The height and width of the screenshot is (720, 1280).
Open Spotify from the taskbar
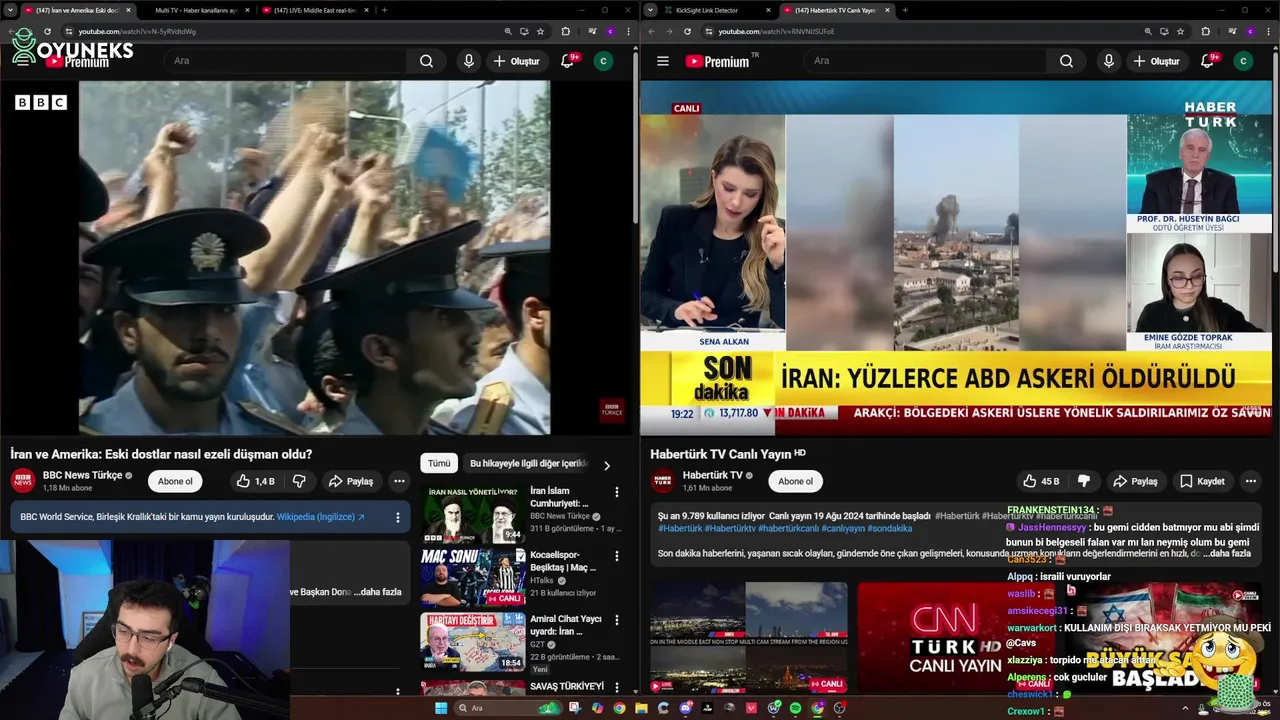[x=795, y=708]
